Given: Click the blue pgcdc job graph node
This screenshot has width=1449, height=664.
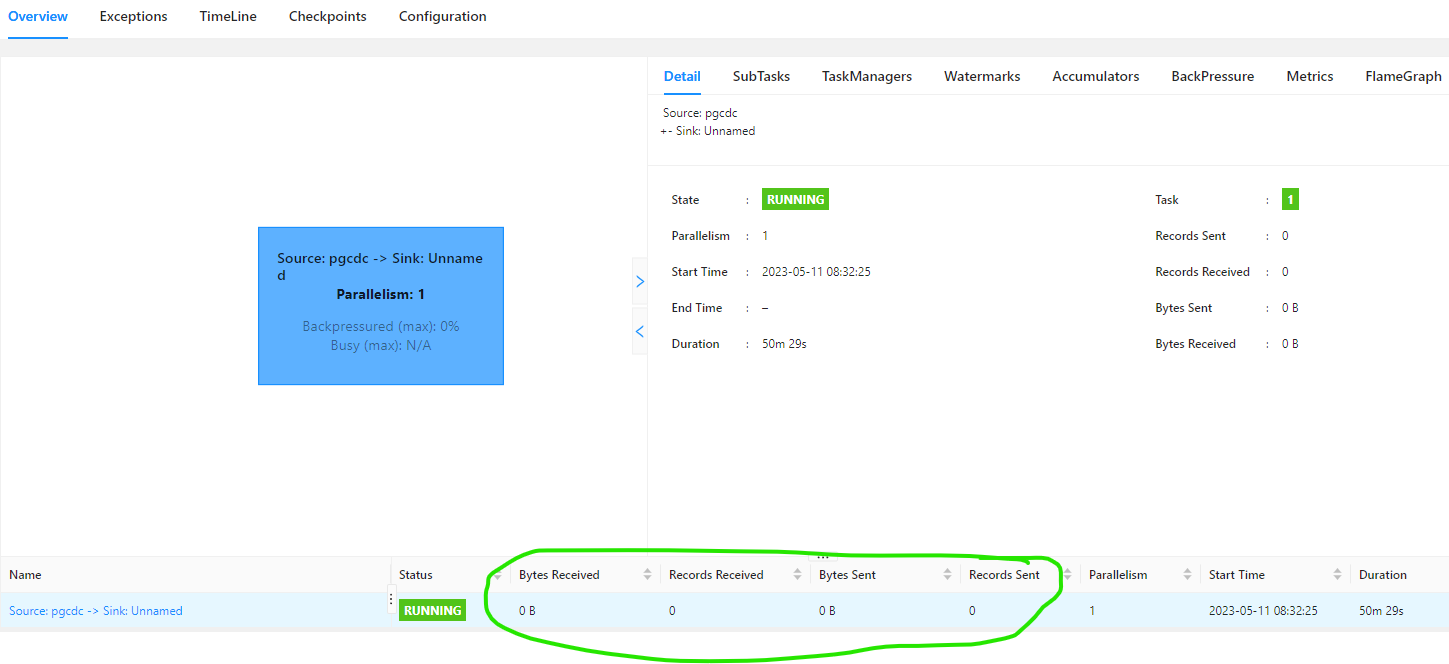Looking at the screenshot, I should (x=381, y=306).
